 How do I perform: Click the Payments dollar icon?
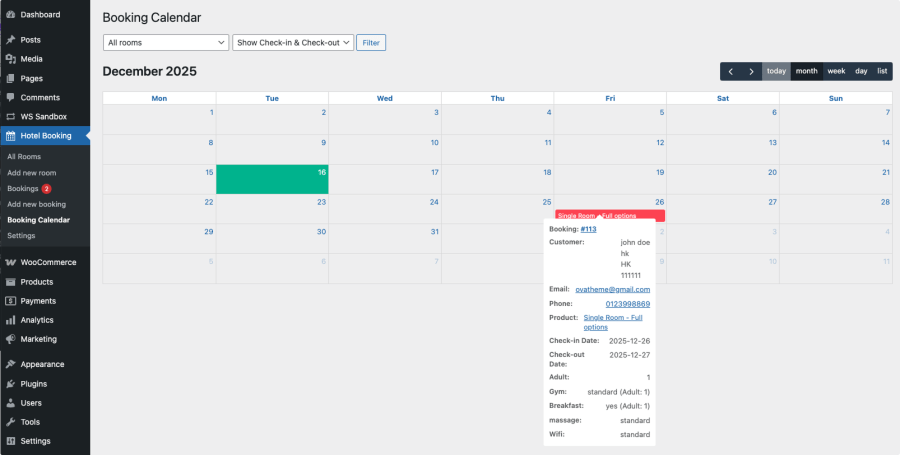click(x=10, y=301)
